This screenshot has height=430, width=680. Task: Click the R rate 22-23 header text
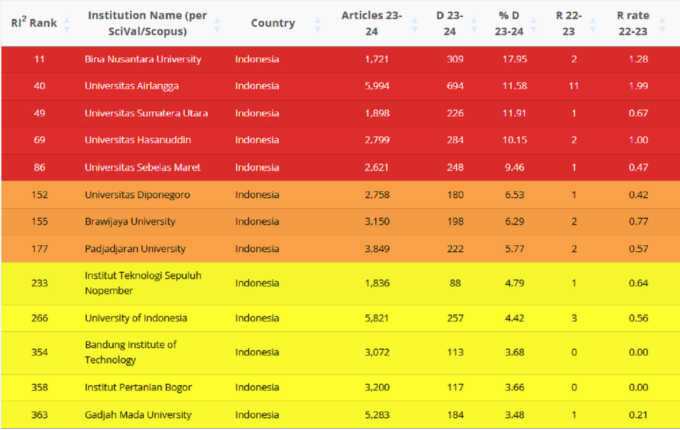633,23
